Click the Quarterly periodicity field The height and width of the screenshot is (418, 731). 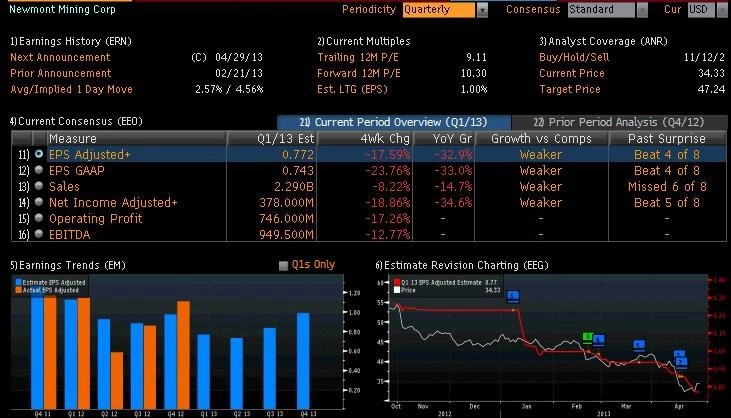439,10
